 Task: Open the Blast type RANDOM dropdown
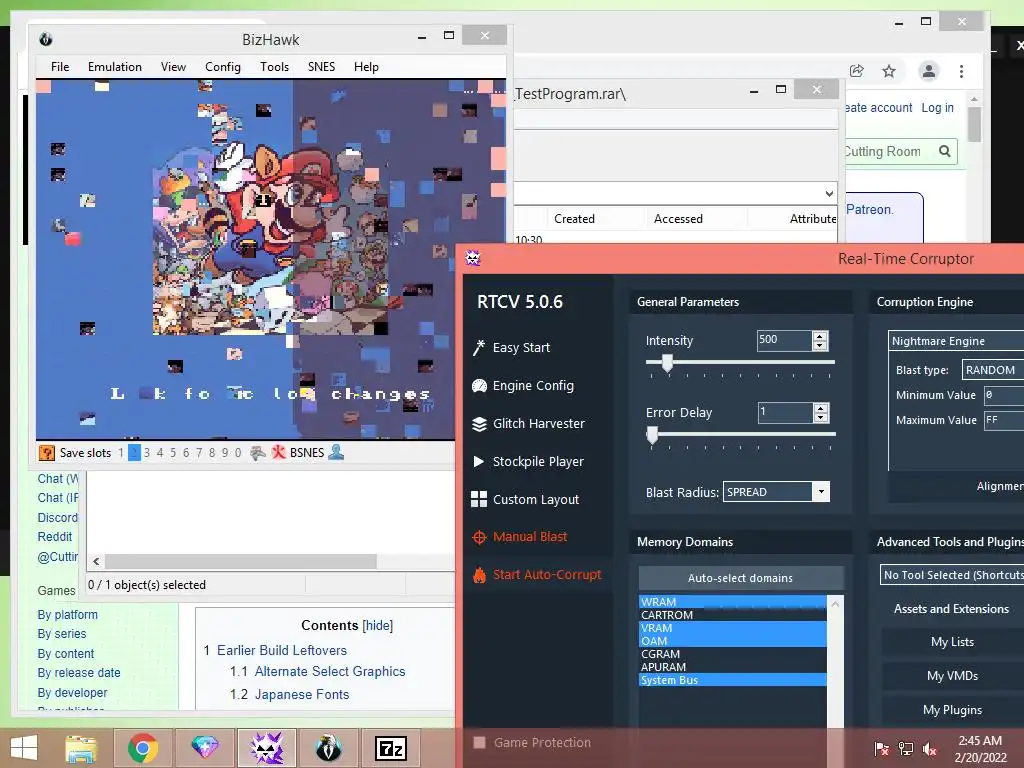(x=993, y=370)
